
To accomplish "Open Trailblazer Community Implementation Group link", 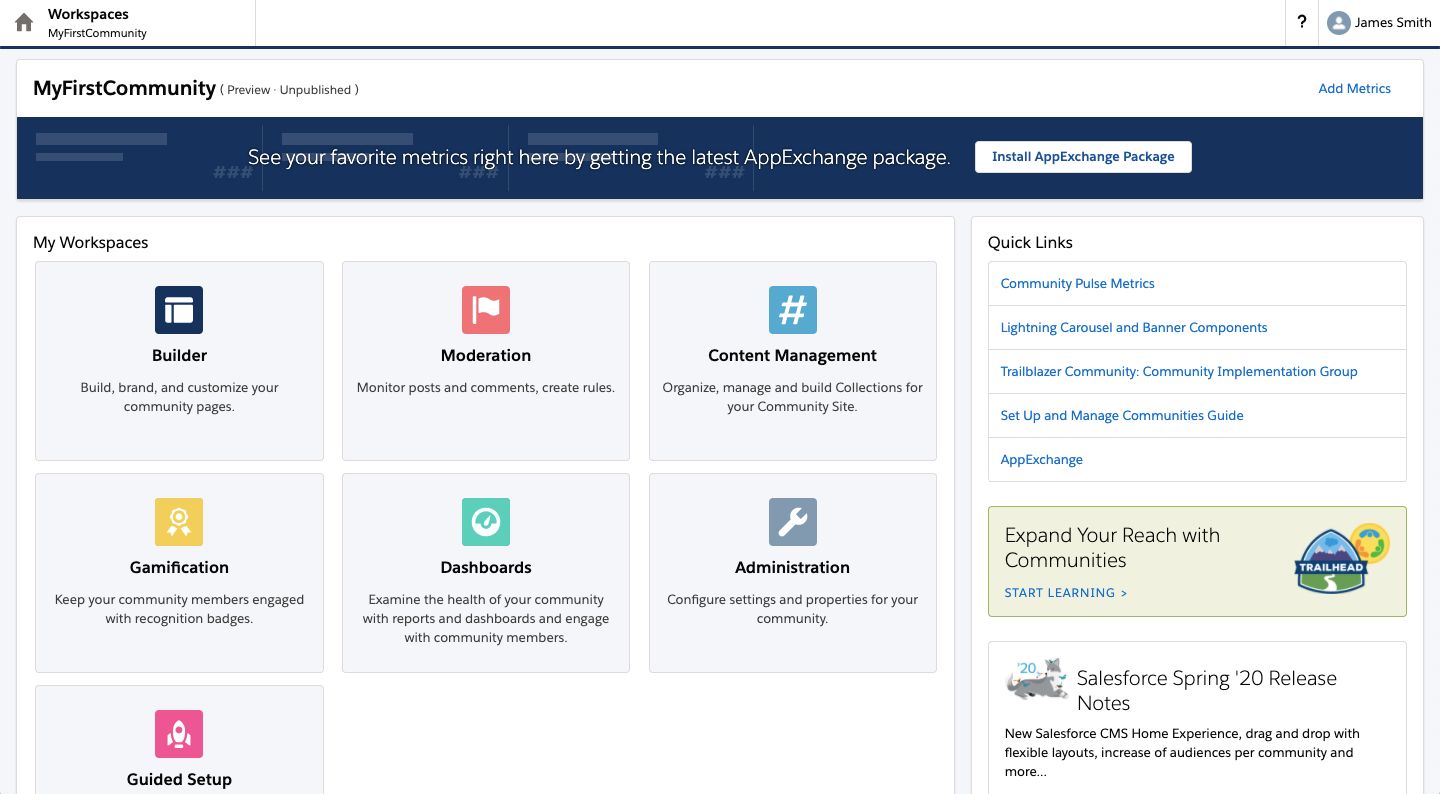I will pyautogui.click(x=1179, y=372).
